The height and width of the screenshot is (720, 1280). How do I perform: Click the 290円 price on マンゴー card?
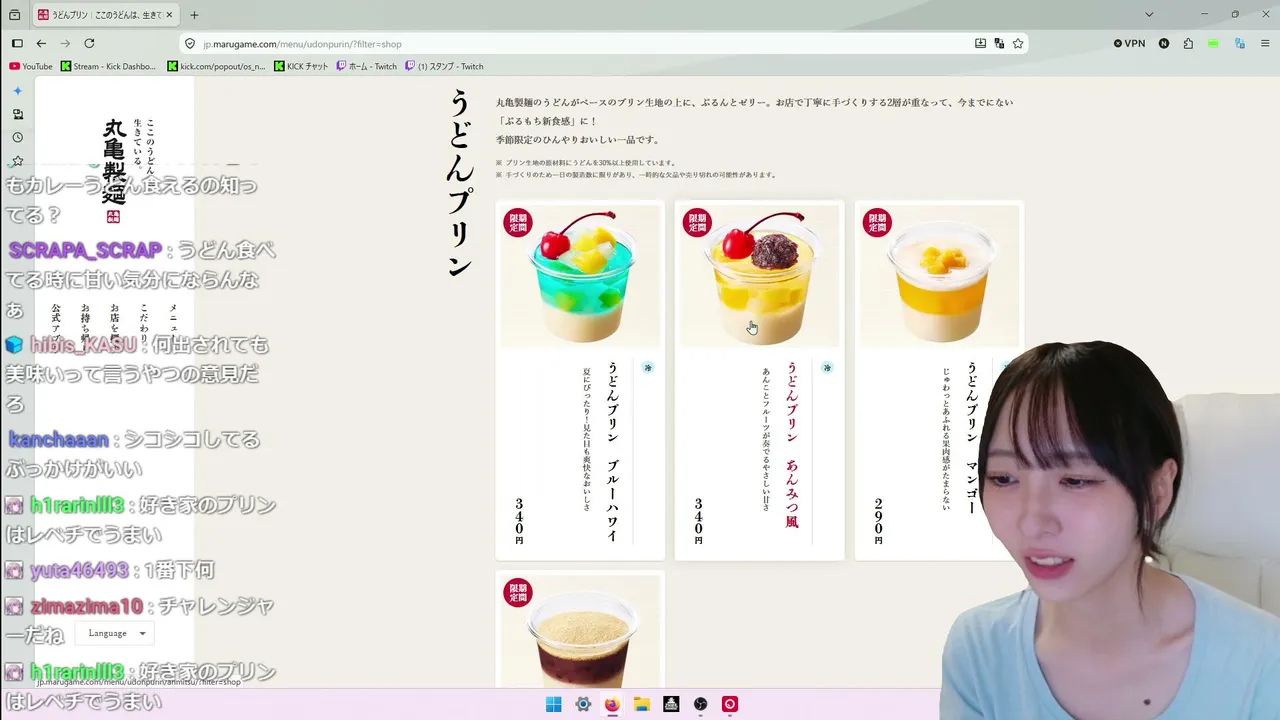879,521
